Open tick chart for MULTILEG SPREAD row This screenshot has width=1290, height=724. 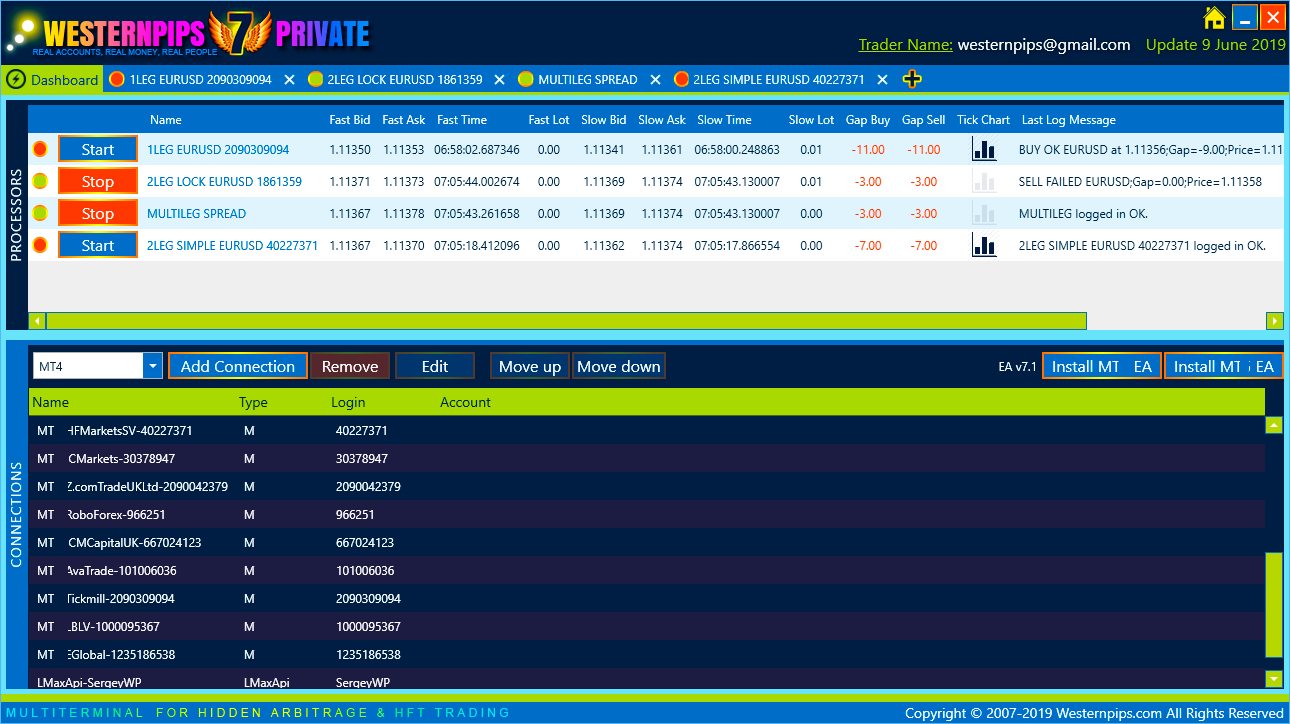(x=984, y=213)
